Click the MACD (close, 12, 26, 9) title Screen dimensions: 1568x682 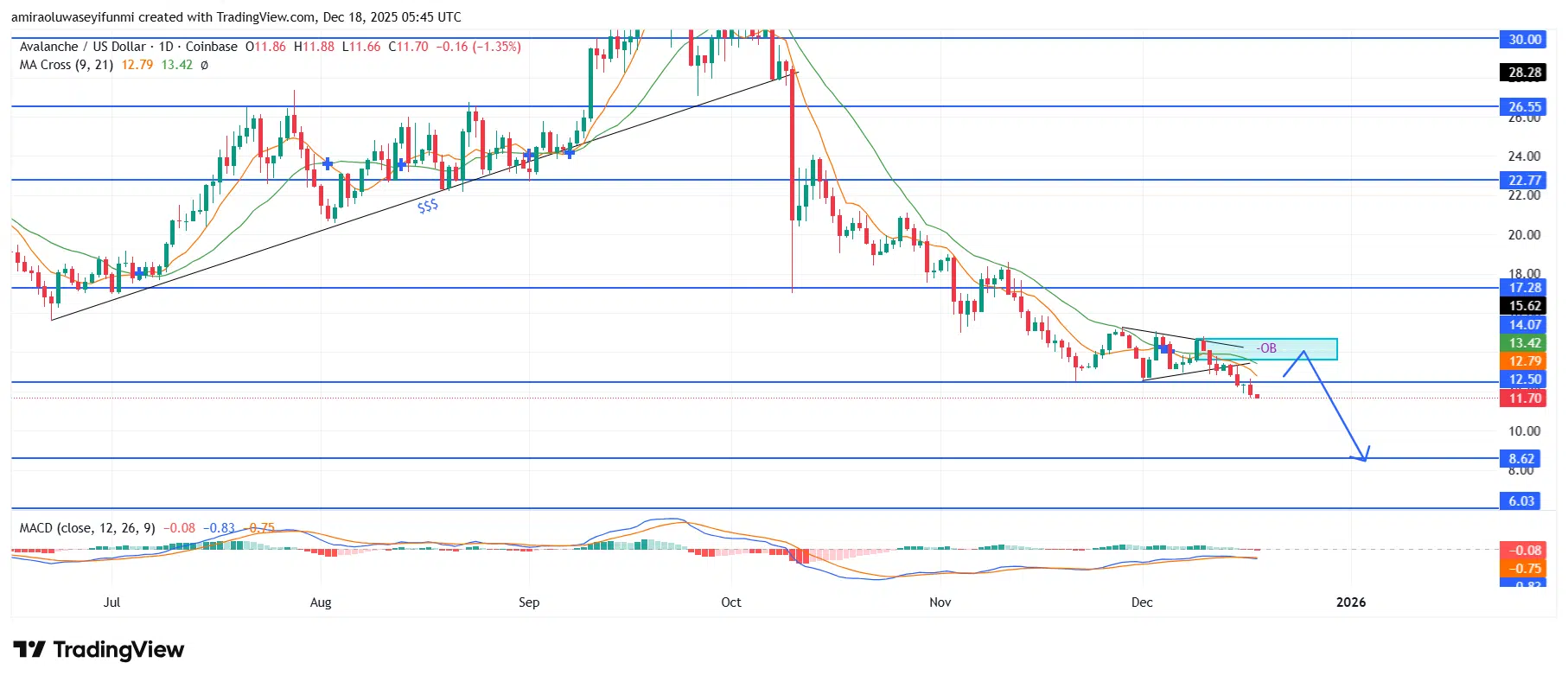87,527
